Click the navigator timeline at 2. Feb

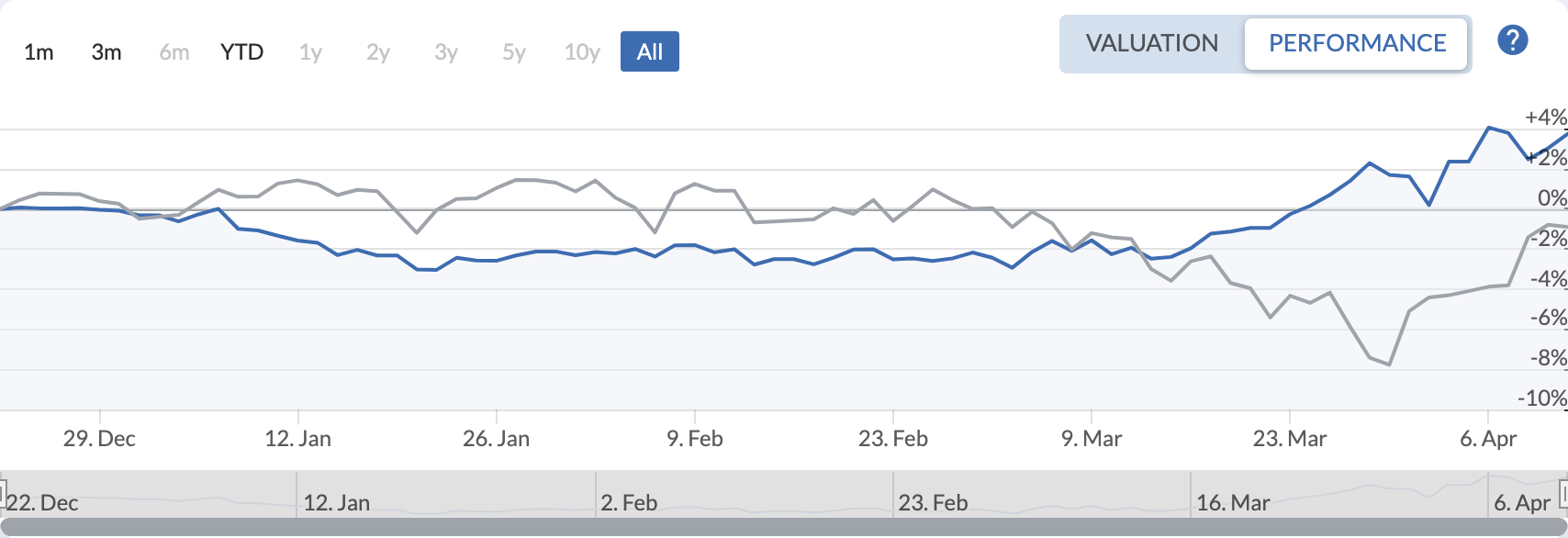(x=629, y=502)
